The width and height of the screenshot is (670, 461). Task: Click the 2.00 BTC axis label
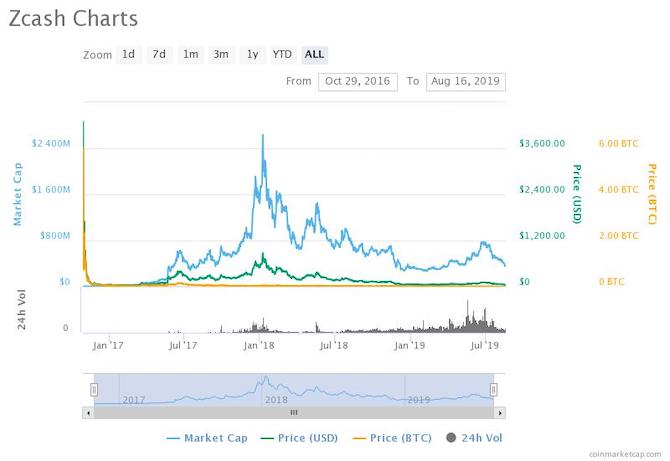(x=618, y=236)
